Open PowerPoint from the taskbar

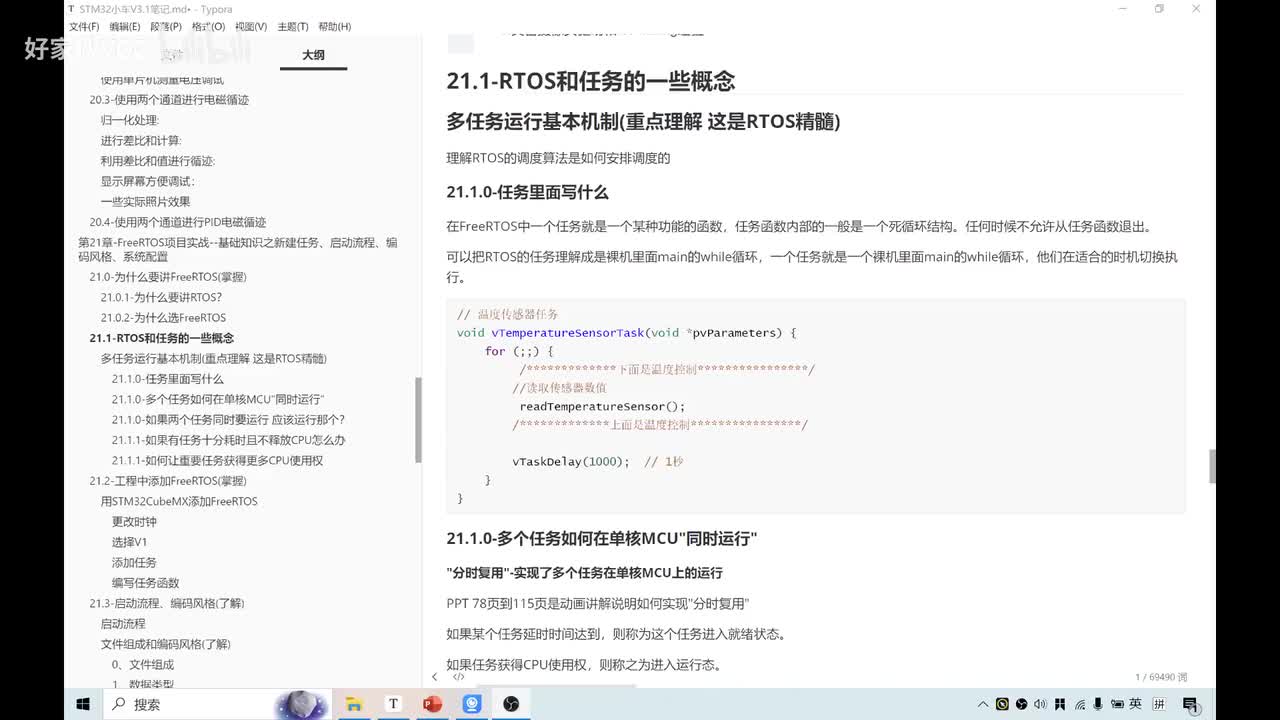432,704
